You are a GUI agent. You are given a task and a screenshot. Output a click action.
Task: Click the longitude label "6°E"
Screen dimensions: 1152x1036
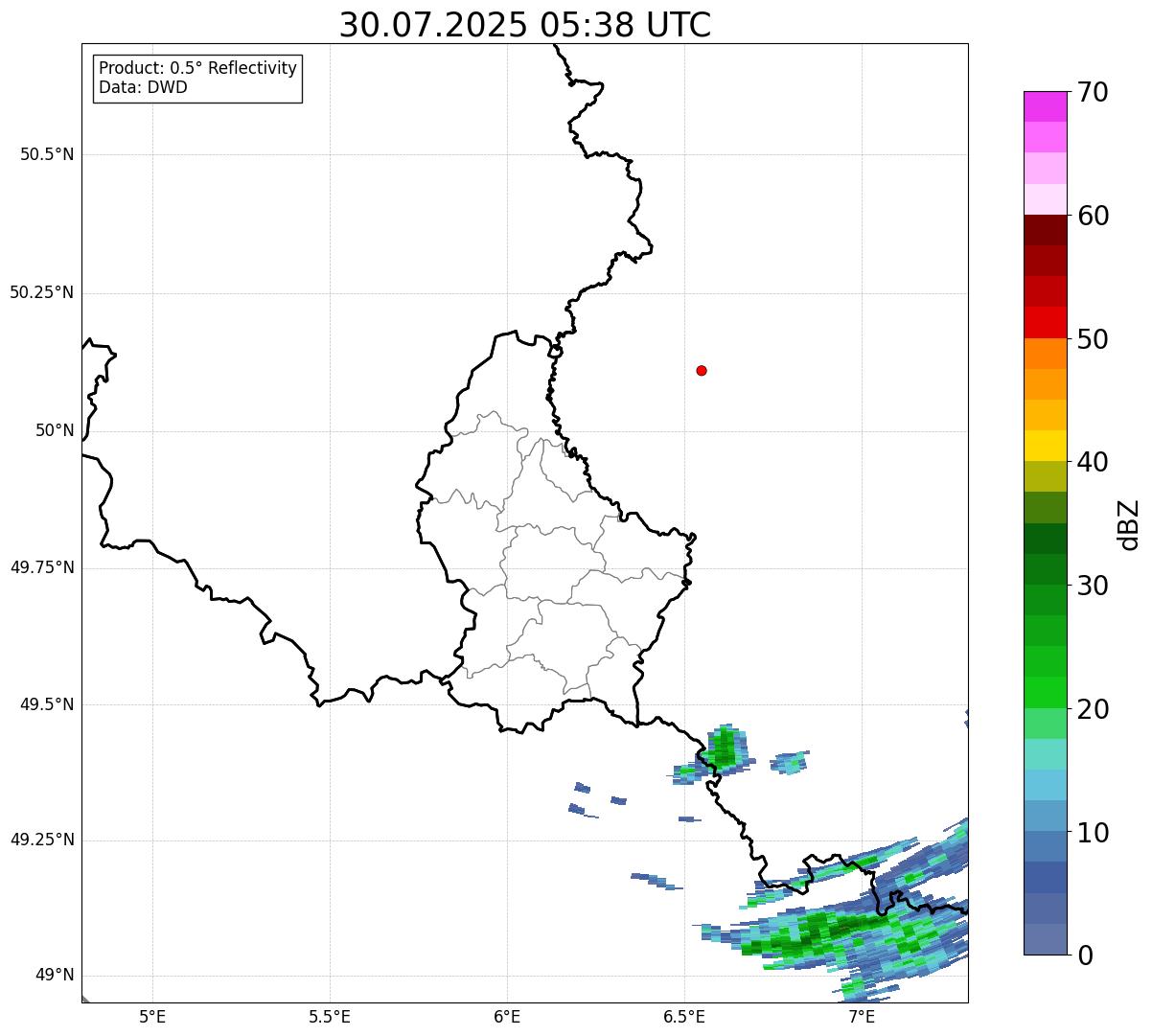[x=507, y=1017]
